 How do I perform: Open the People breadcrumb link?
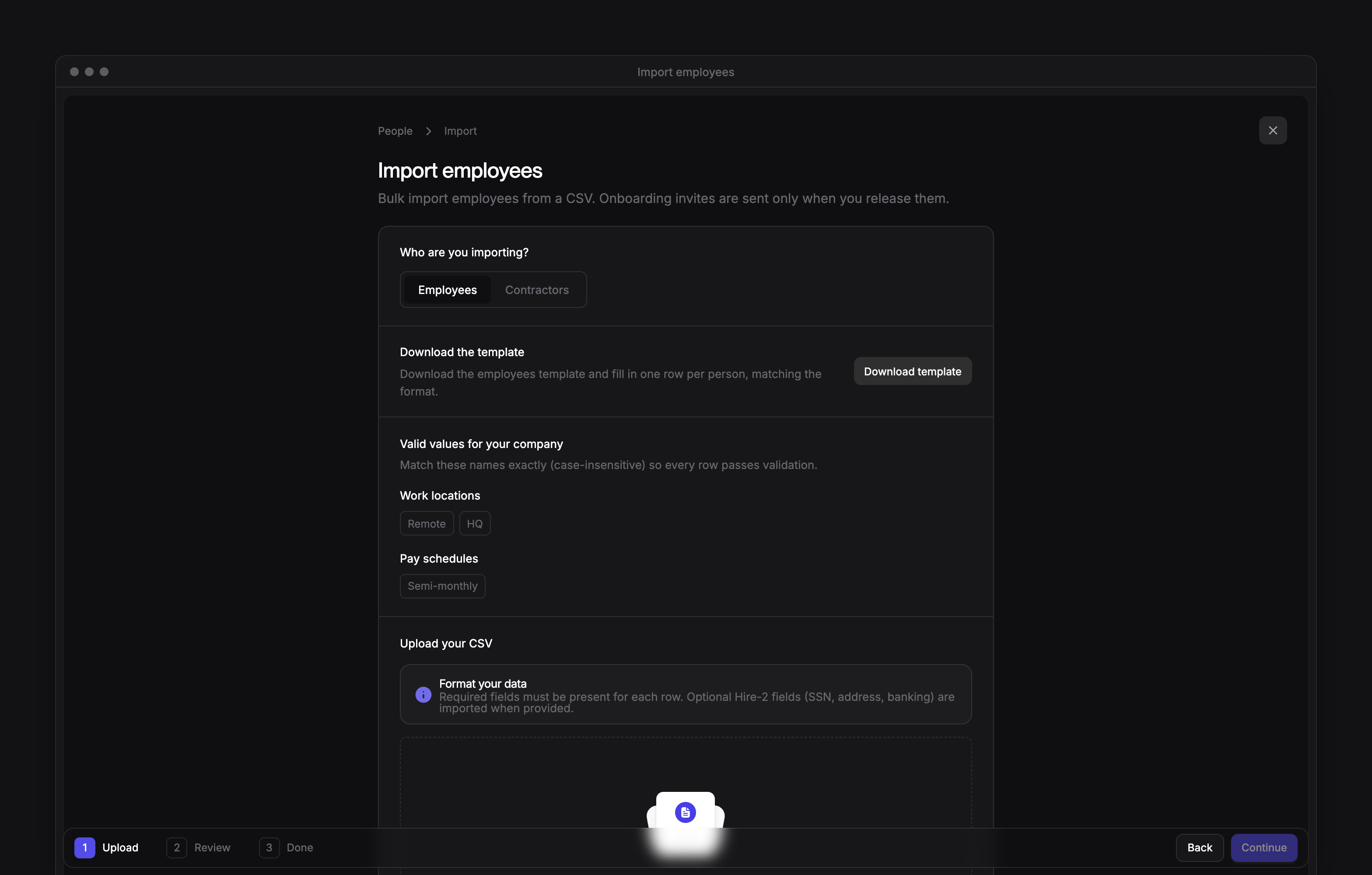click(395, 131)
